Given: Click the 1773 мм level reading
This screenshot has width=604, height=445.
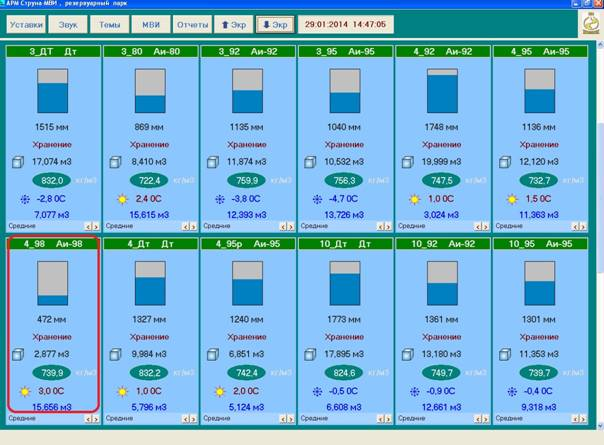Looking at the screenshot, I should click(x=344, y=319).
